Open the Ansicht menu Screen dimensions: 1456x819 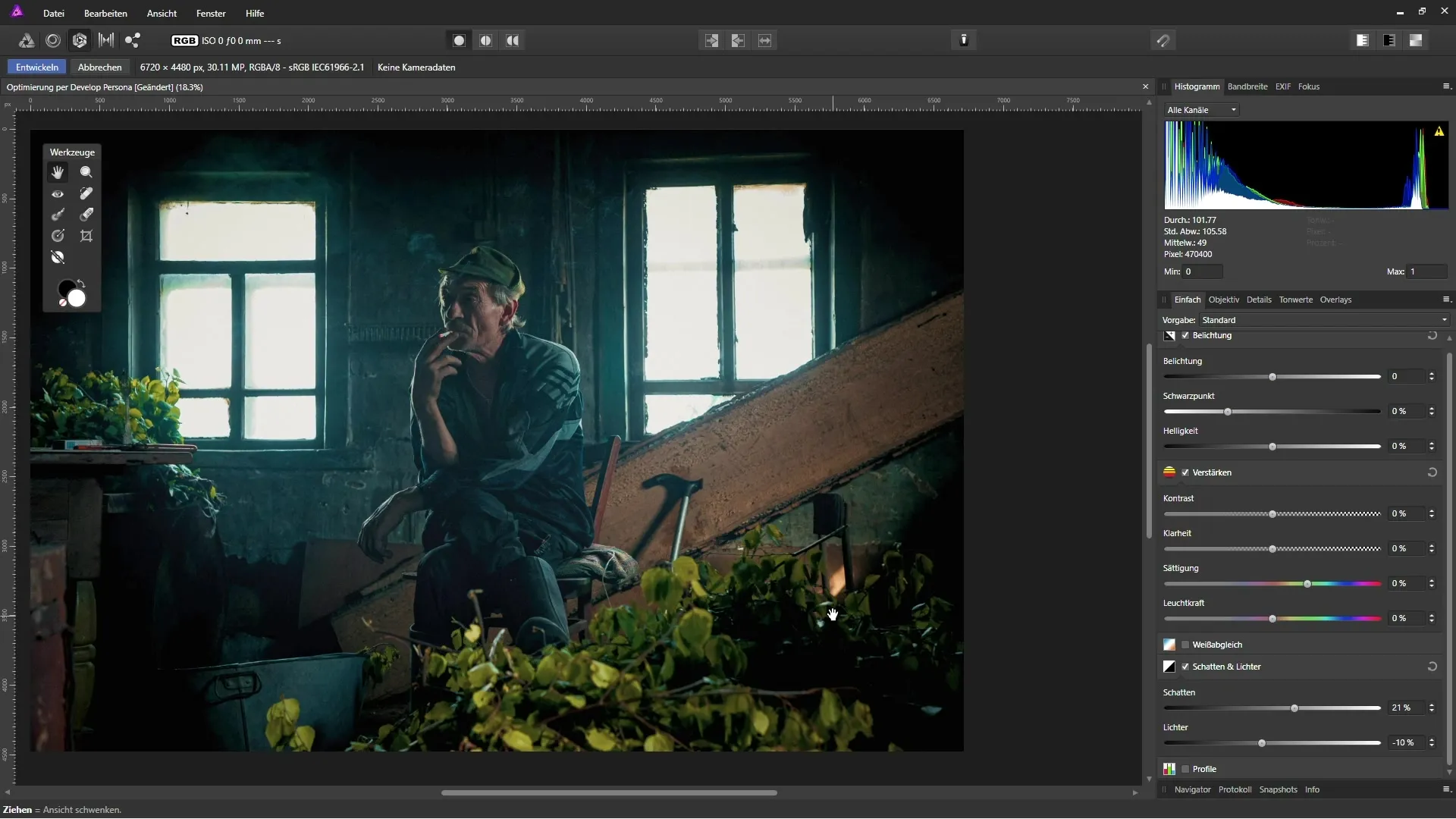162,14
